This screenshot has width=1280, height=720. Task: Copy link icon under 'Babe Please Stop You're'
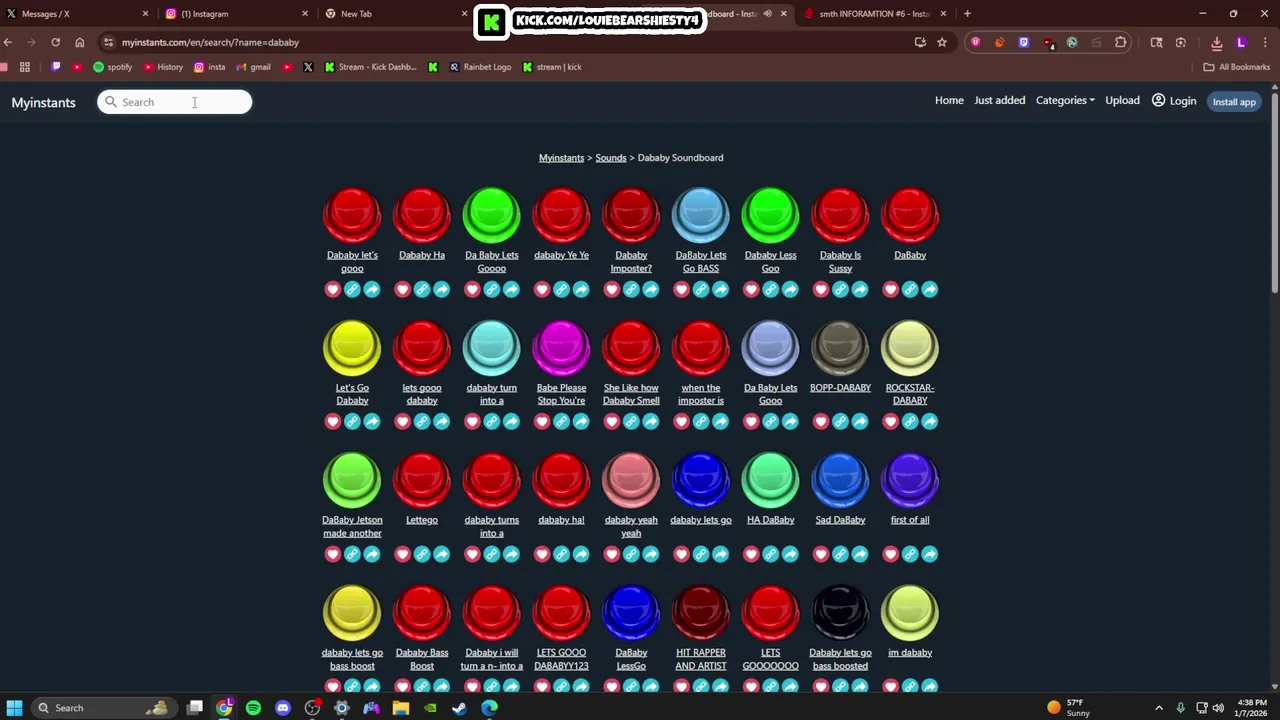(x=561, y=421)
